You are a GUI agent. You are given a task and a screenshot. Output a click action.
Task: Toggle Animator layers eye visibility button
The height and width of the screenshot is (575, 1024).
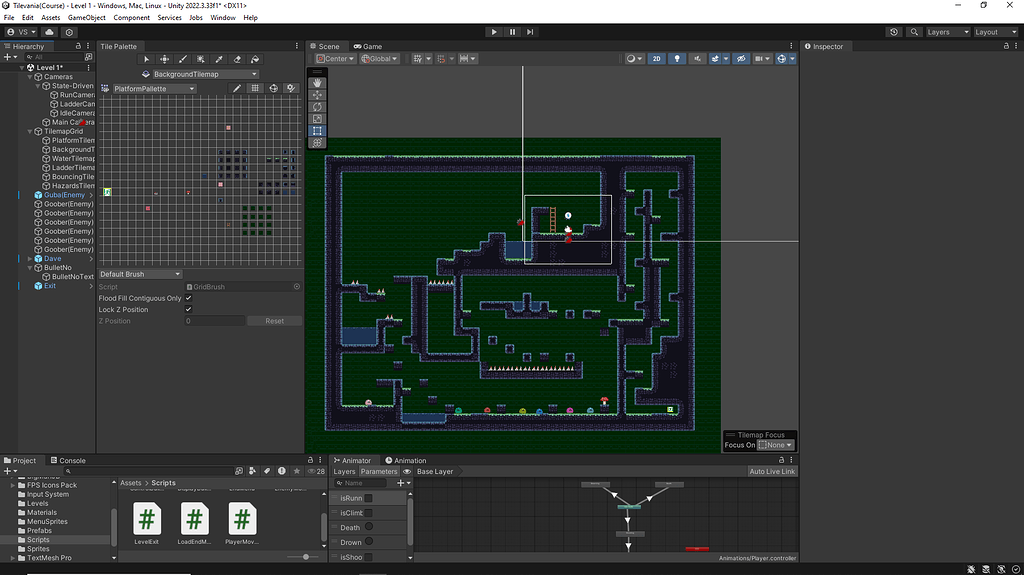pyautogui.click(x=407, y=471)
